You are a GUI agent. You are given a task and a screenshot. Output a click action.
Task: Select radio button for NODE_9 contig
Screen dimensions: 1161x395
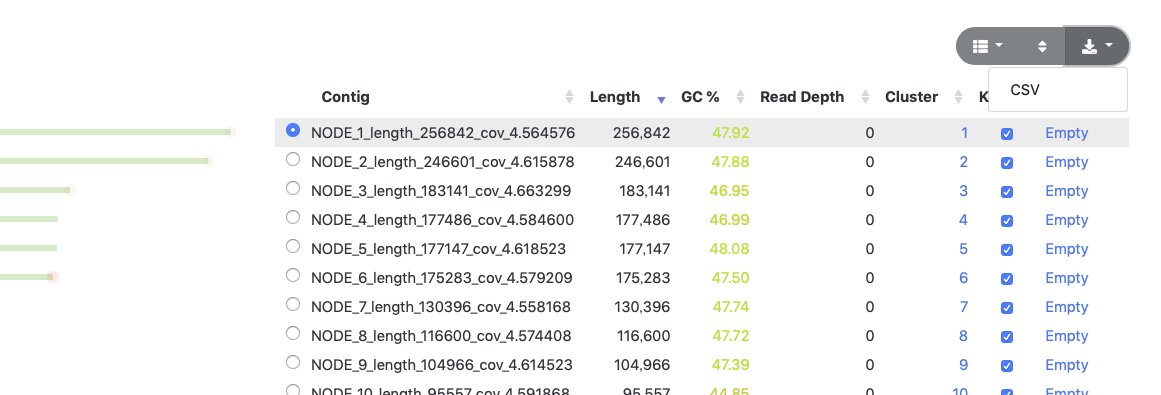[x=293, y=362]
